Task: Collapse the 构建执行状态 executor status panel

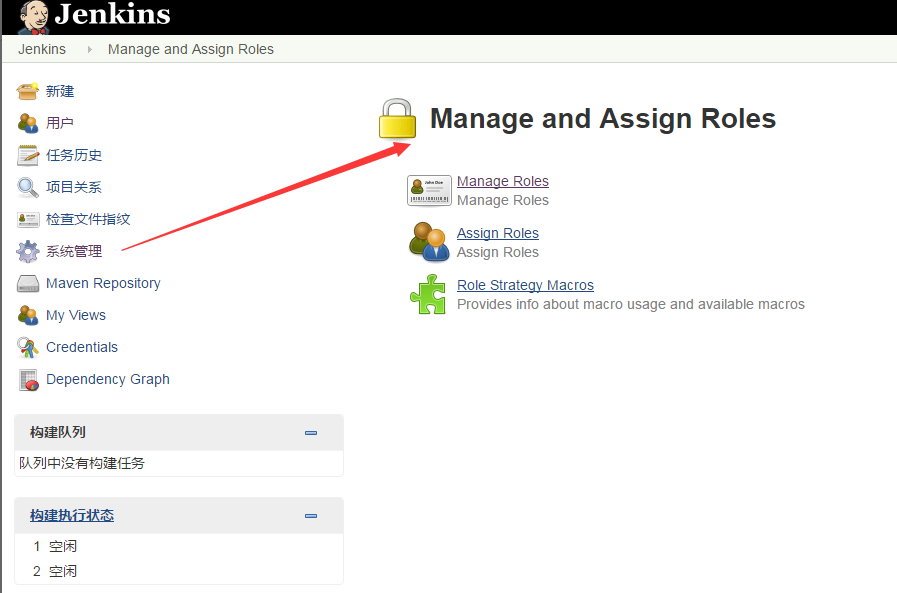Action: pos(311,516)
